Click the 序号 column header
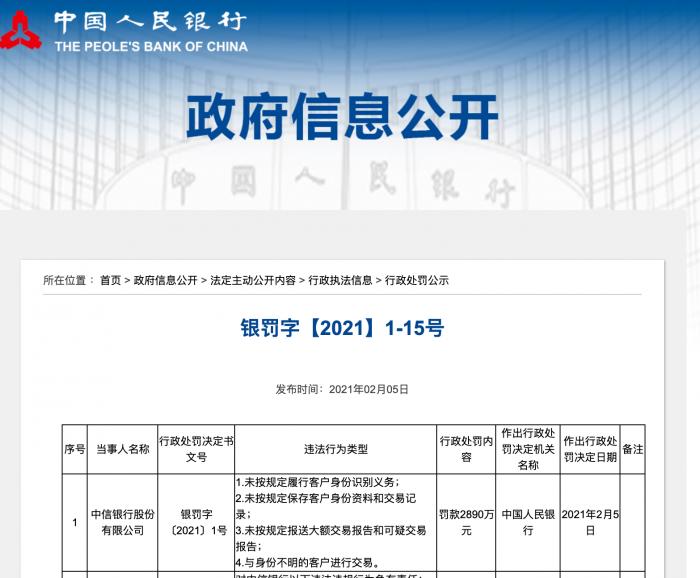 click(75, 449)
